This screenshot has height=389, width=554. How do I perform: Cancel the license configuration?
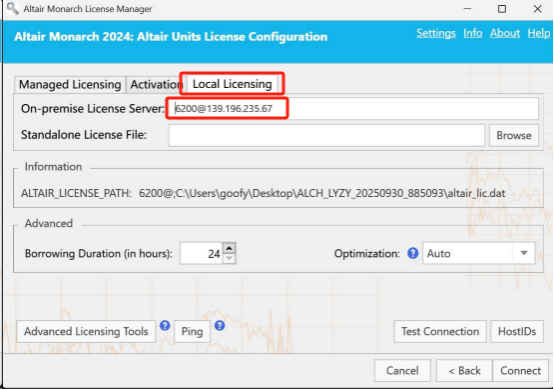tap(402, 371)
